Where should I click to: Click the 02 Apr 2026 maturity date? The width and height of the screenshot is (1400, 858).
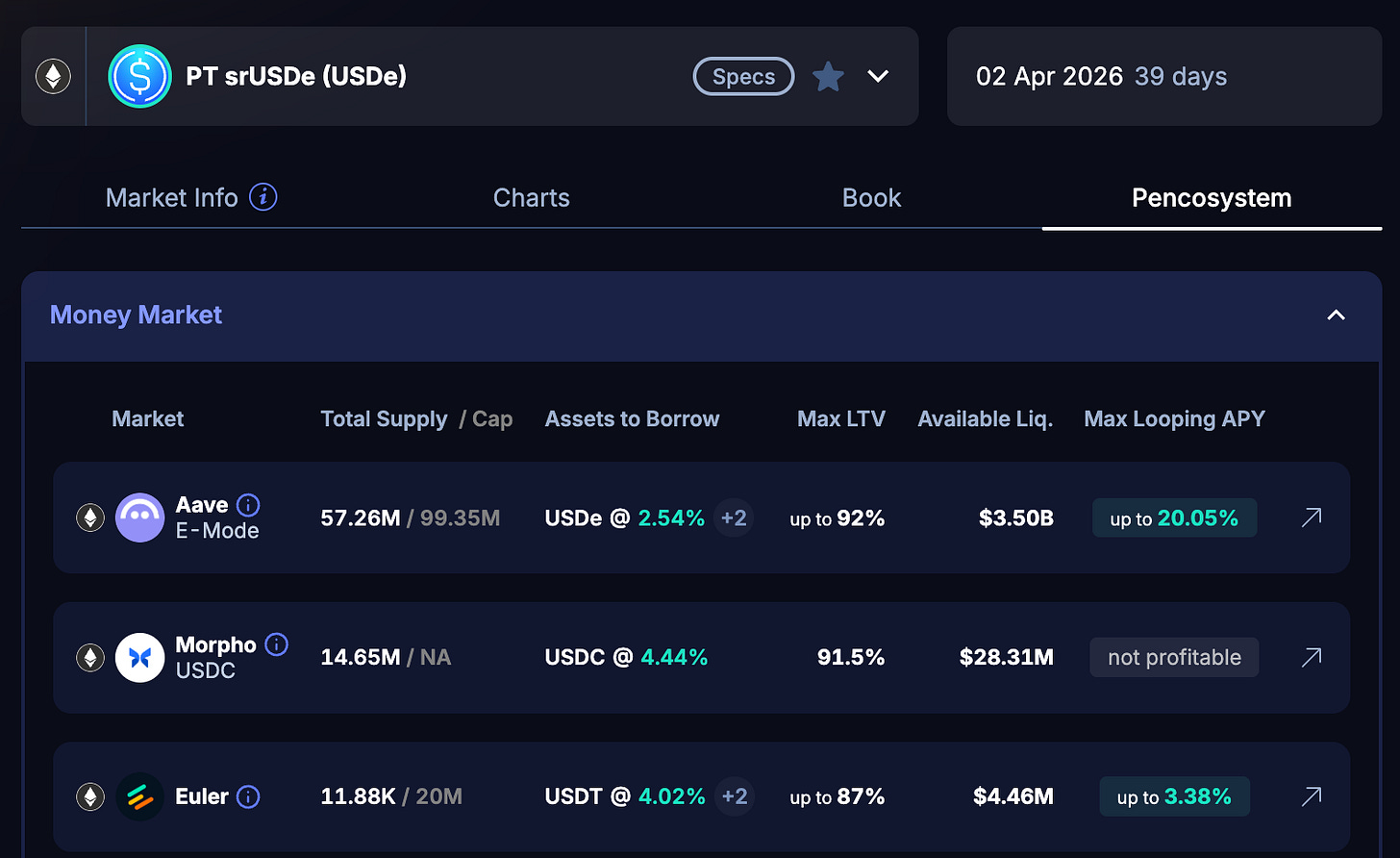pos(1049,77)
